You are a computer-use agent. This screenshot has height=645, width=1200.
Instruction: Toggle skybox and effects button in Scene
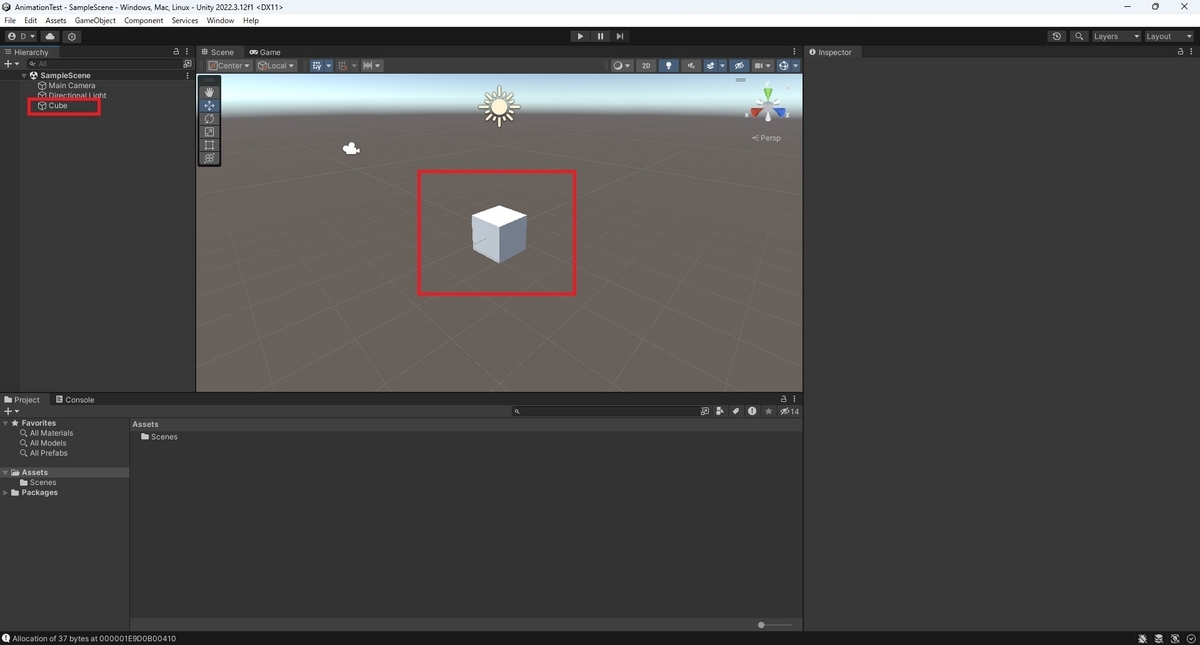[x=711, y=65]
